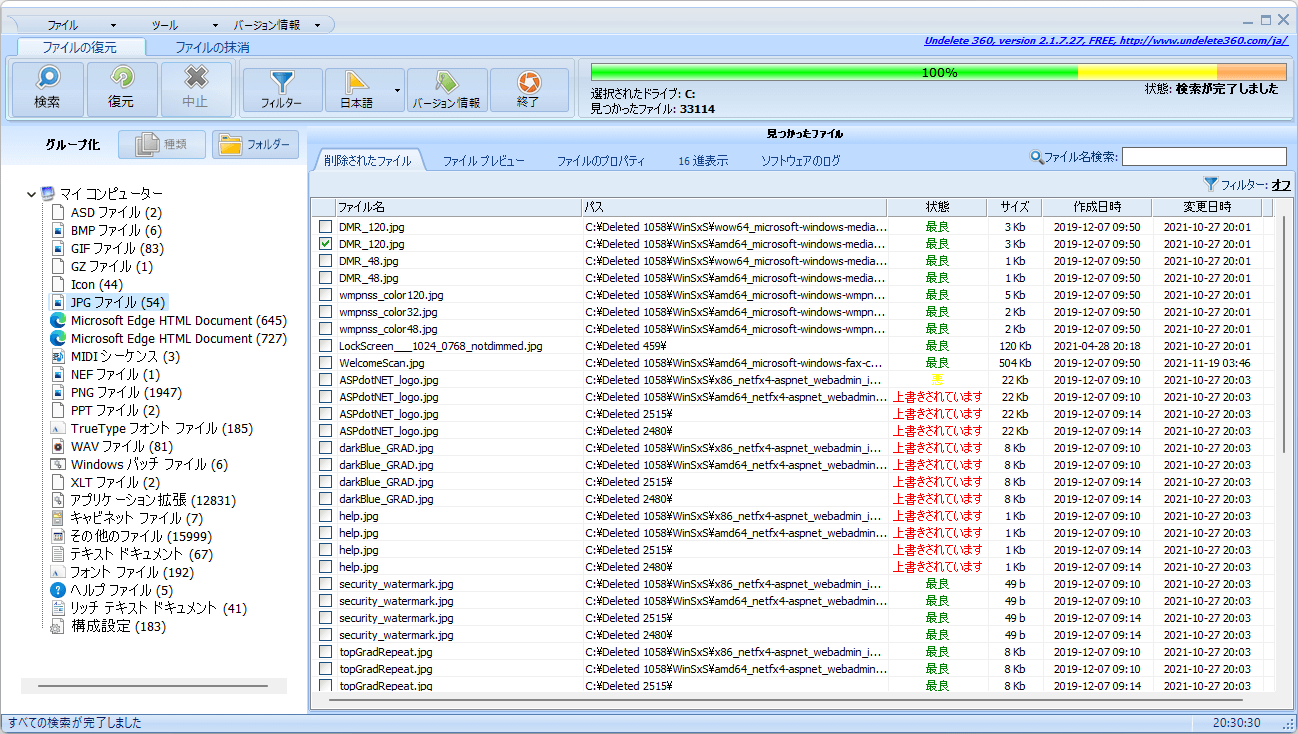Select the JPG ファイル (54) category
The image size is (1298, 734).
[118, 302]
